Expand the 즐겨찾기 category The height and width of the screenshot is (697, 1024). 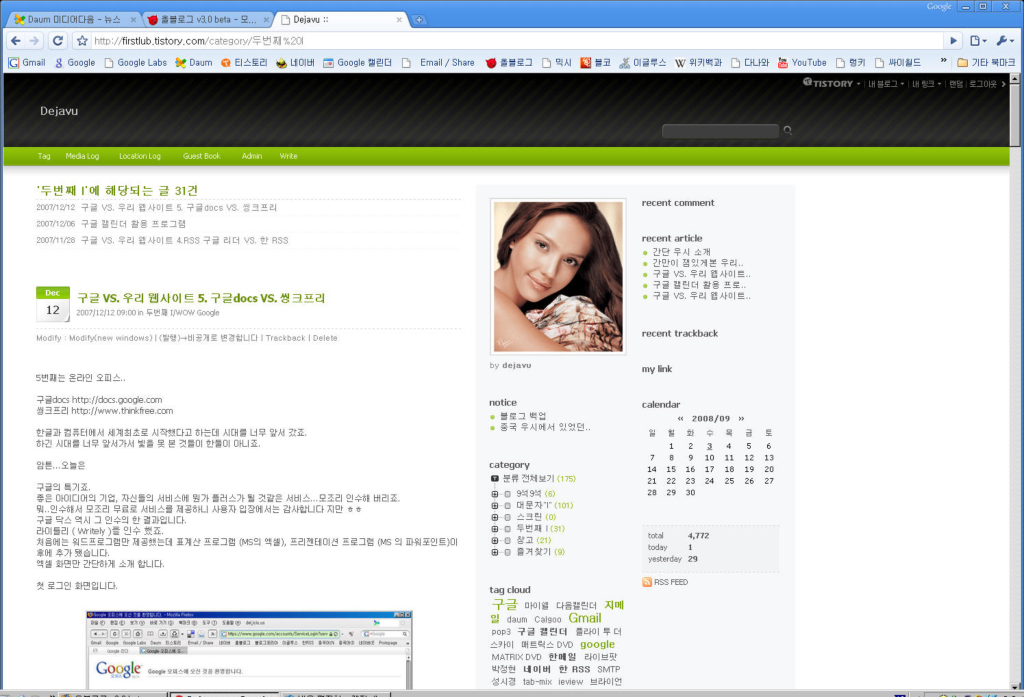[495, 552]
